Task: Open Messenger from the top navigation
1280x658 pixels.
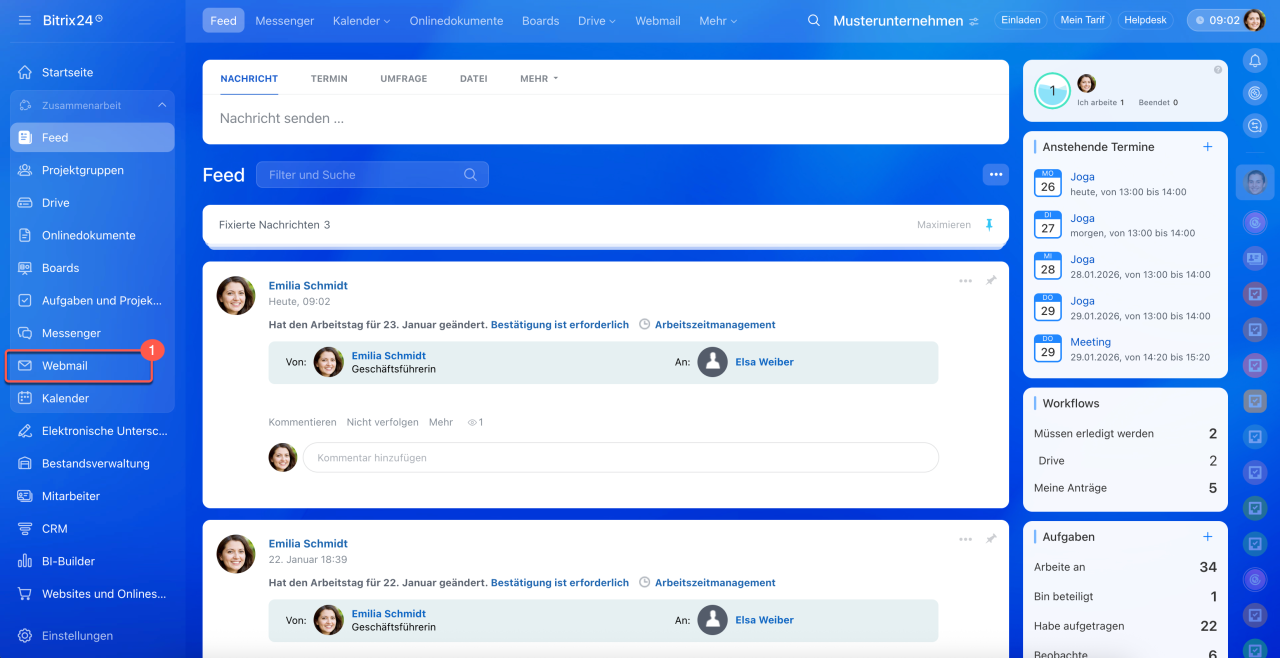Action: pos(284,21)
